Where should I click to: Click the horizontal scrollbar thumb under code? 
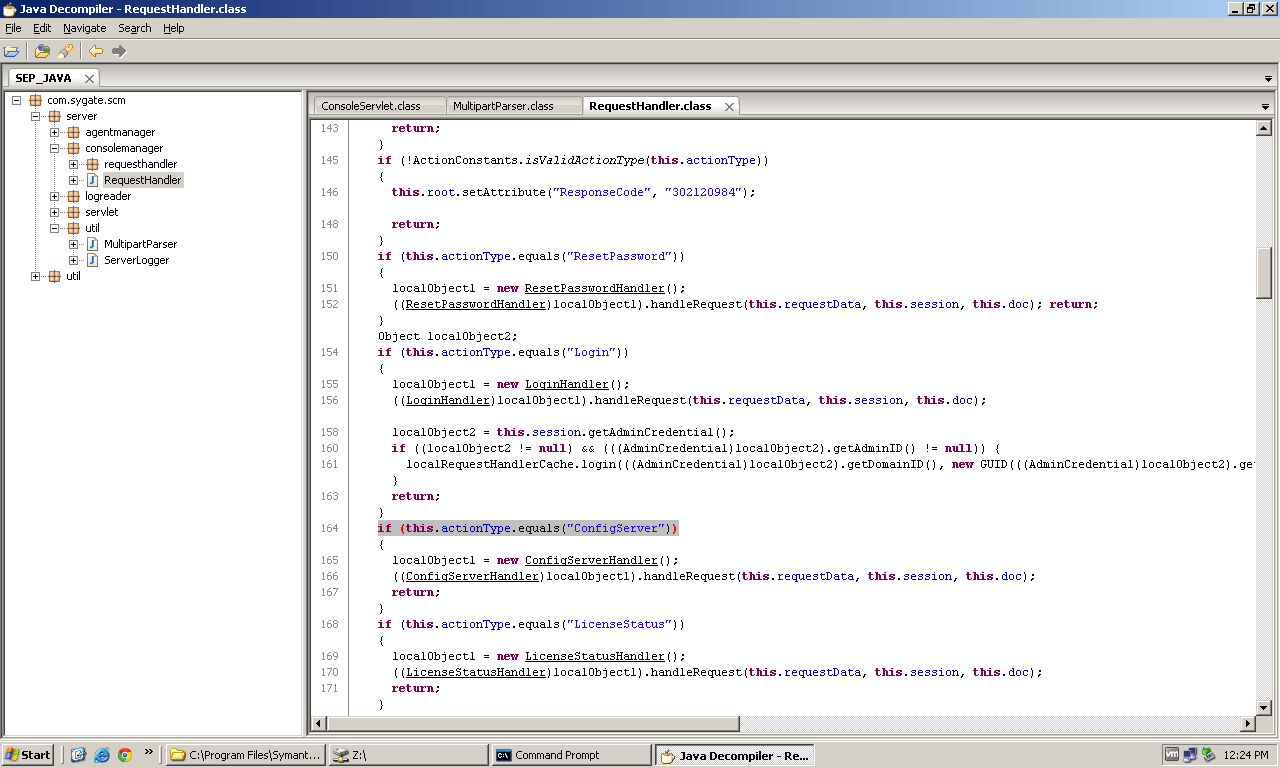[x=534, y=724]
